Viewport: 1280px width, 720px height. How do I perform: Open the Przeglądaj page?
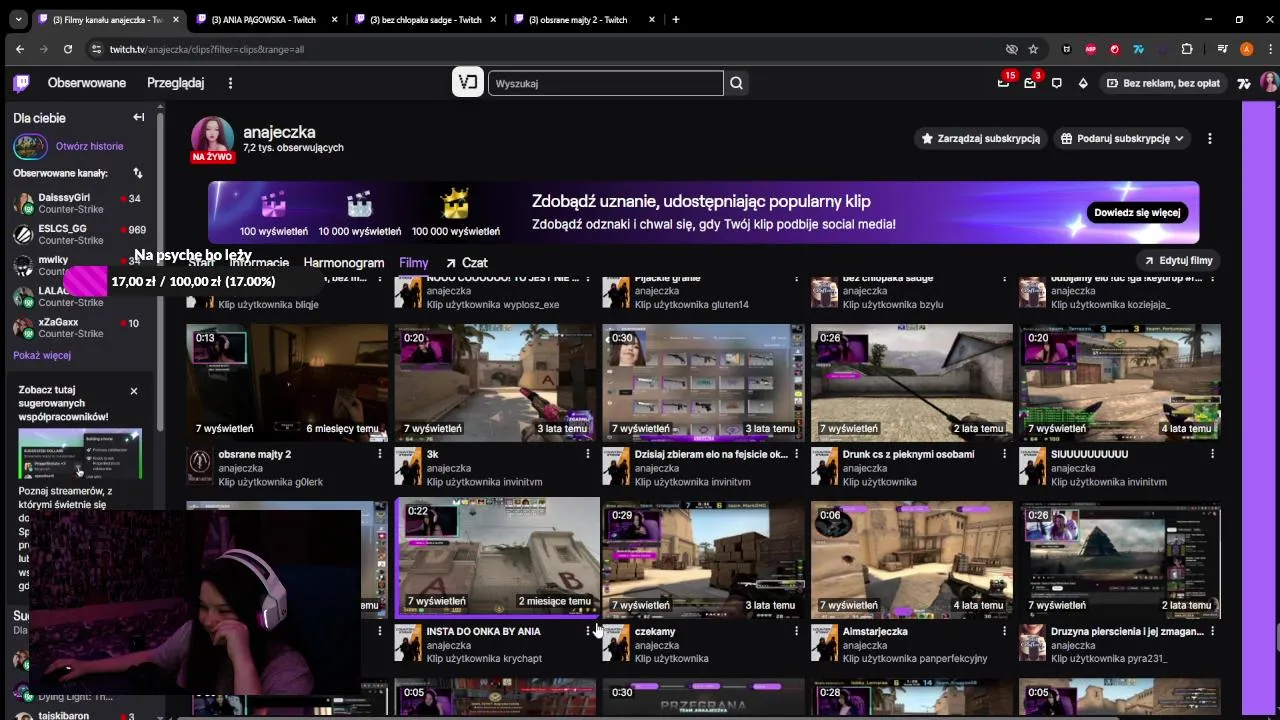coord(175,83)
